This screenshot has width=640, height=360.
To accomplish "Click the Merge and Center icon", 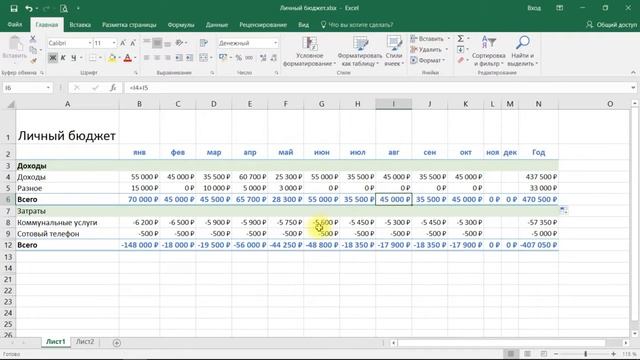I will tap(204, 58).
